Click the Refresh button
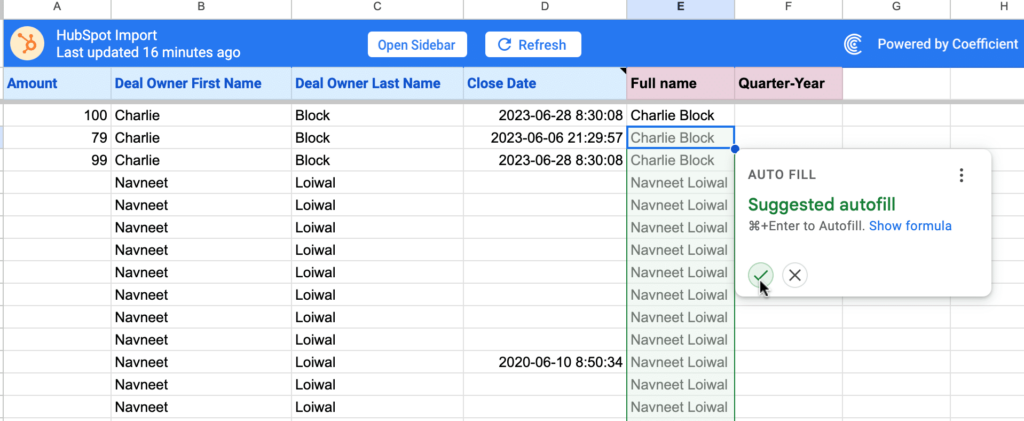Viewport: 1024px width, 421px height. click(x=532, y=44)
